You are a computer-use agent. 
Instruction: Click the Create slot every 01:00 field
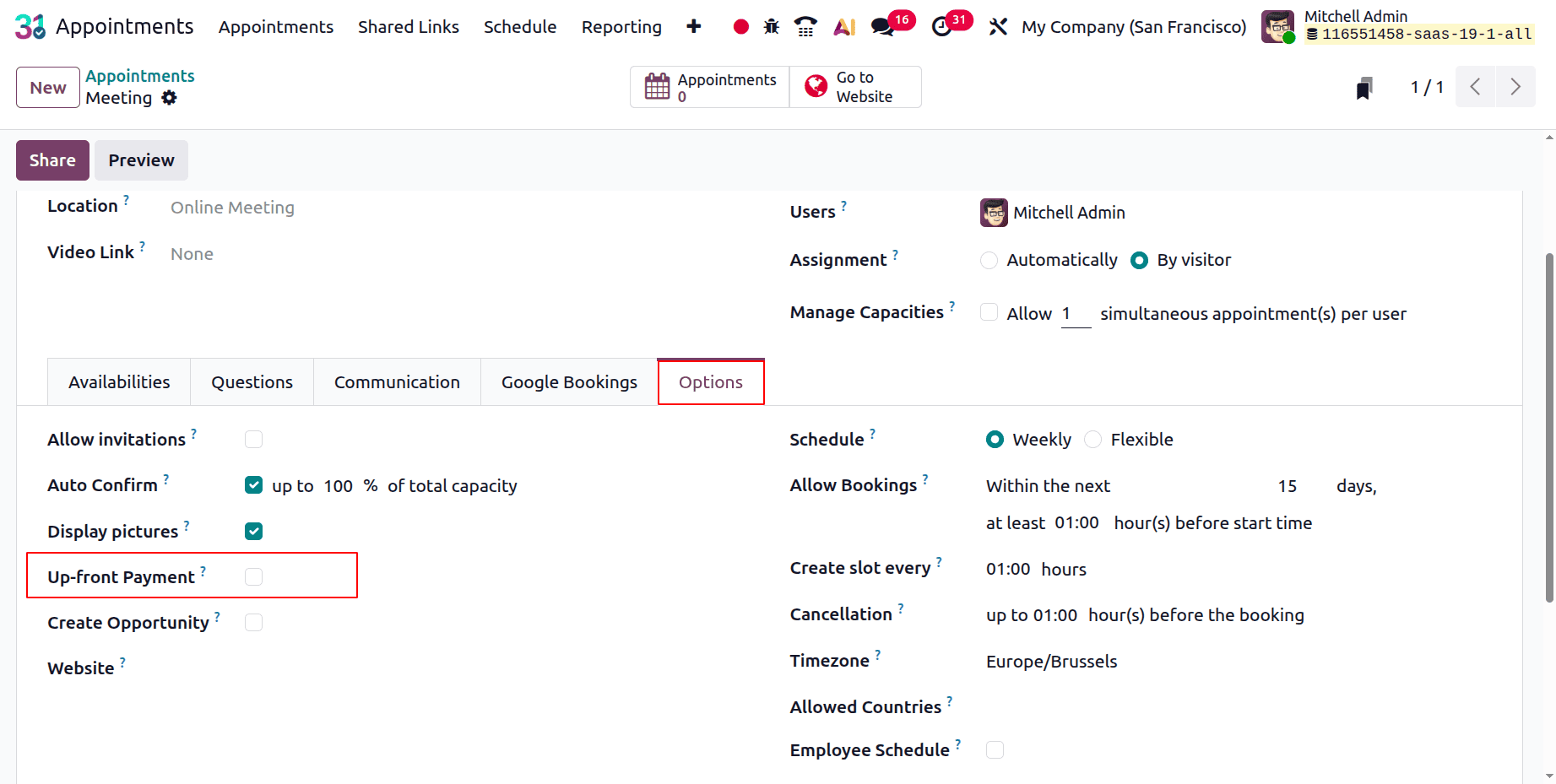pyautogui.click(x=1008, y=570)
